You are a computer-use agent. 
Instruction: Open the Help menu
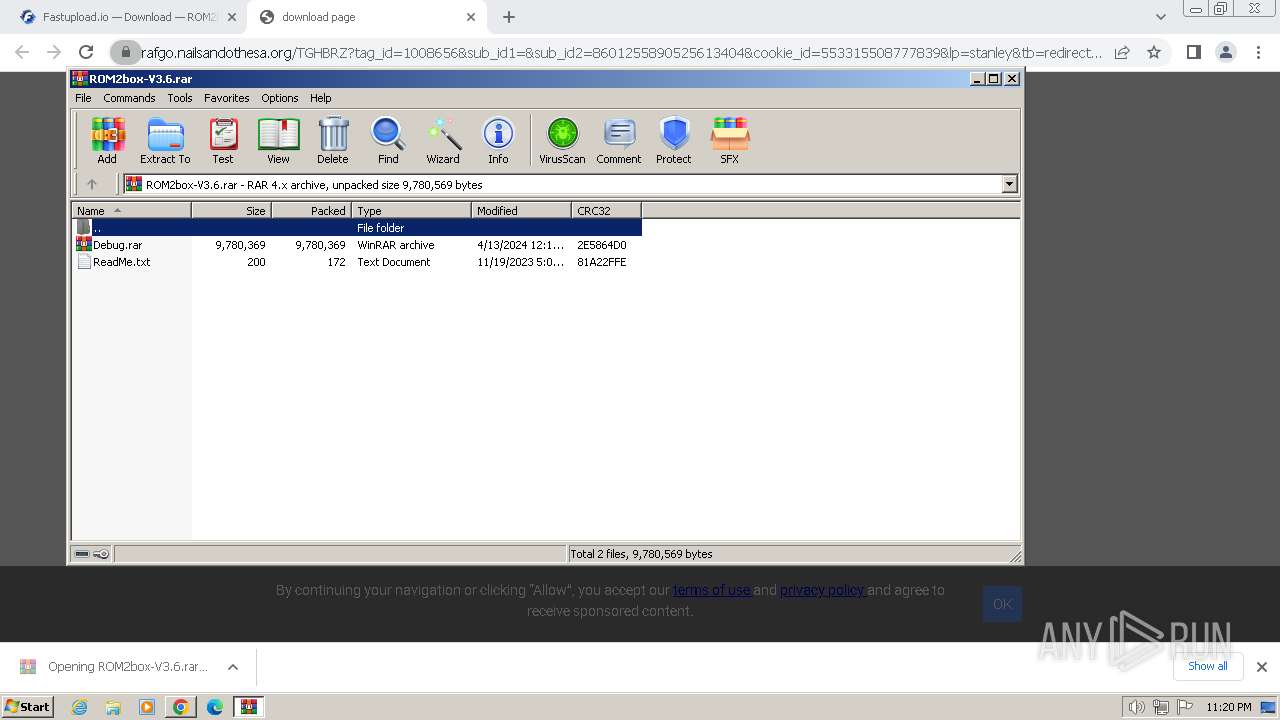point(321,98)
